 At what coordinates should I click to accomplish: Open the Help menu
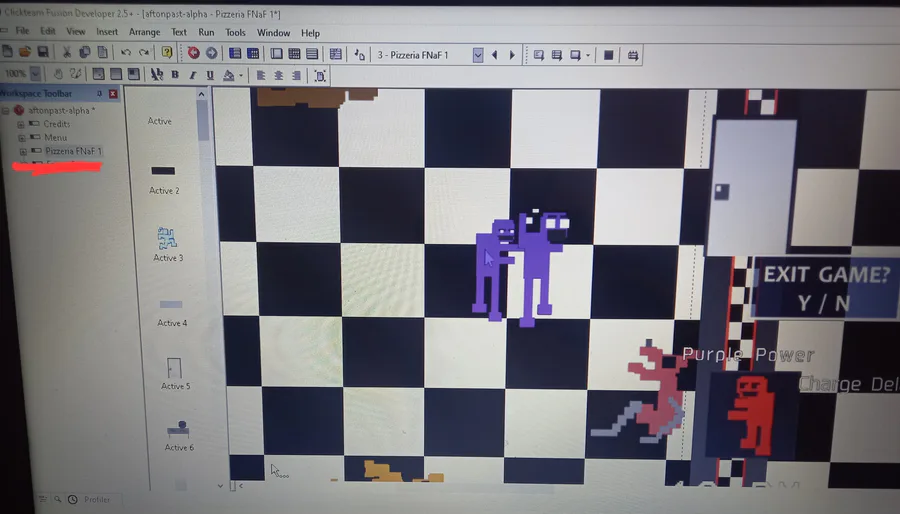pyautogui.click(x=311, y=33)
